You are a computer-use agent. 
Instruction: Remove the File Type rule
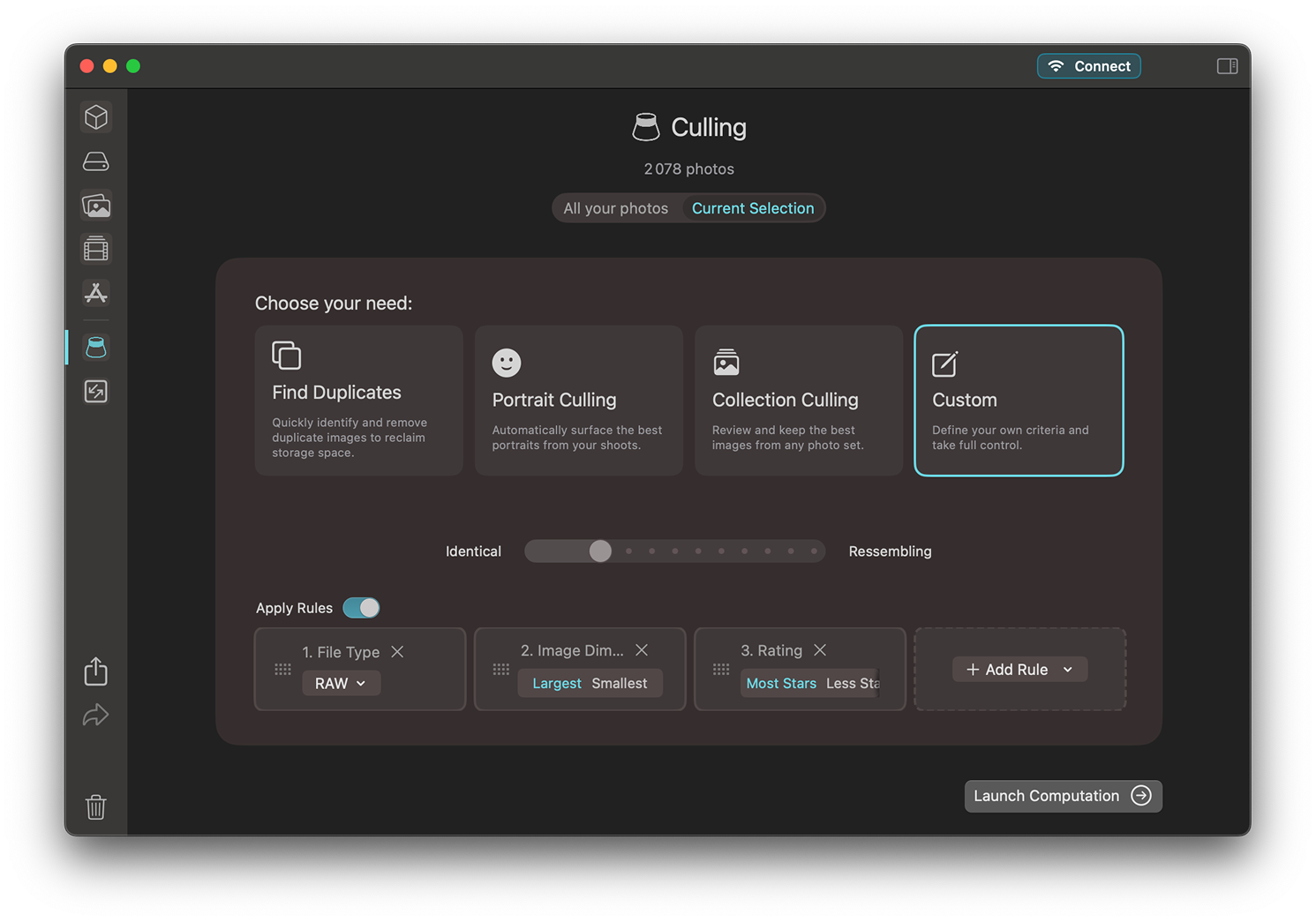click(397, 652)
